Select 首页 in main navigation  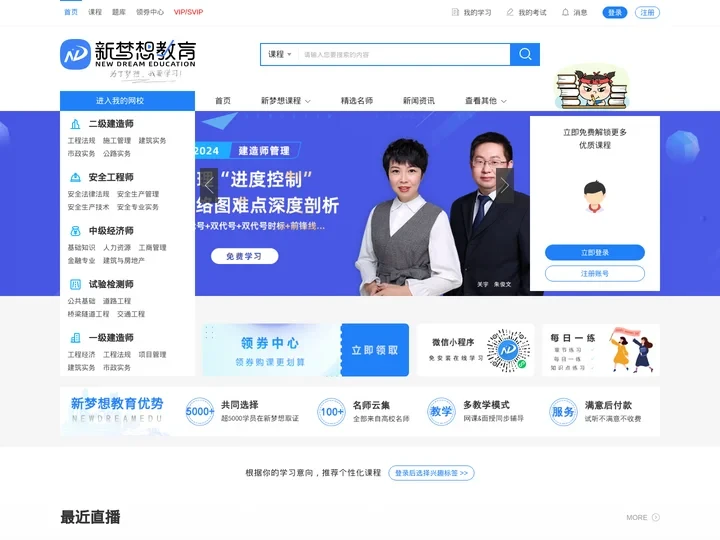click(x=223, y=101)
